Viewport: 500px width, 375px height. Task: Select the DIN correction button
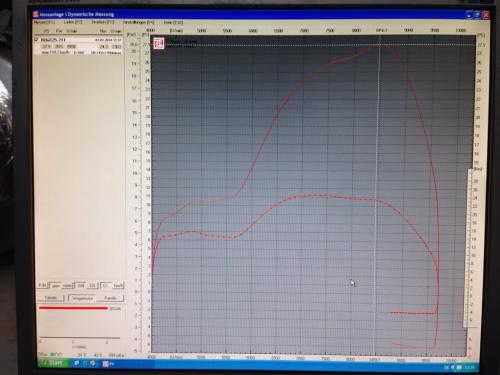tap(81, 286)
